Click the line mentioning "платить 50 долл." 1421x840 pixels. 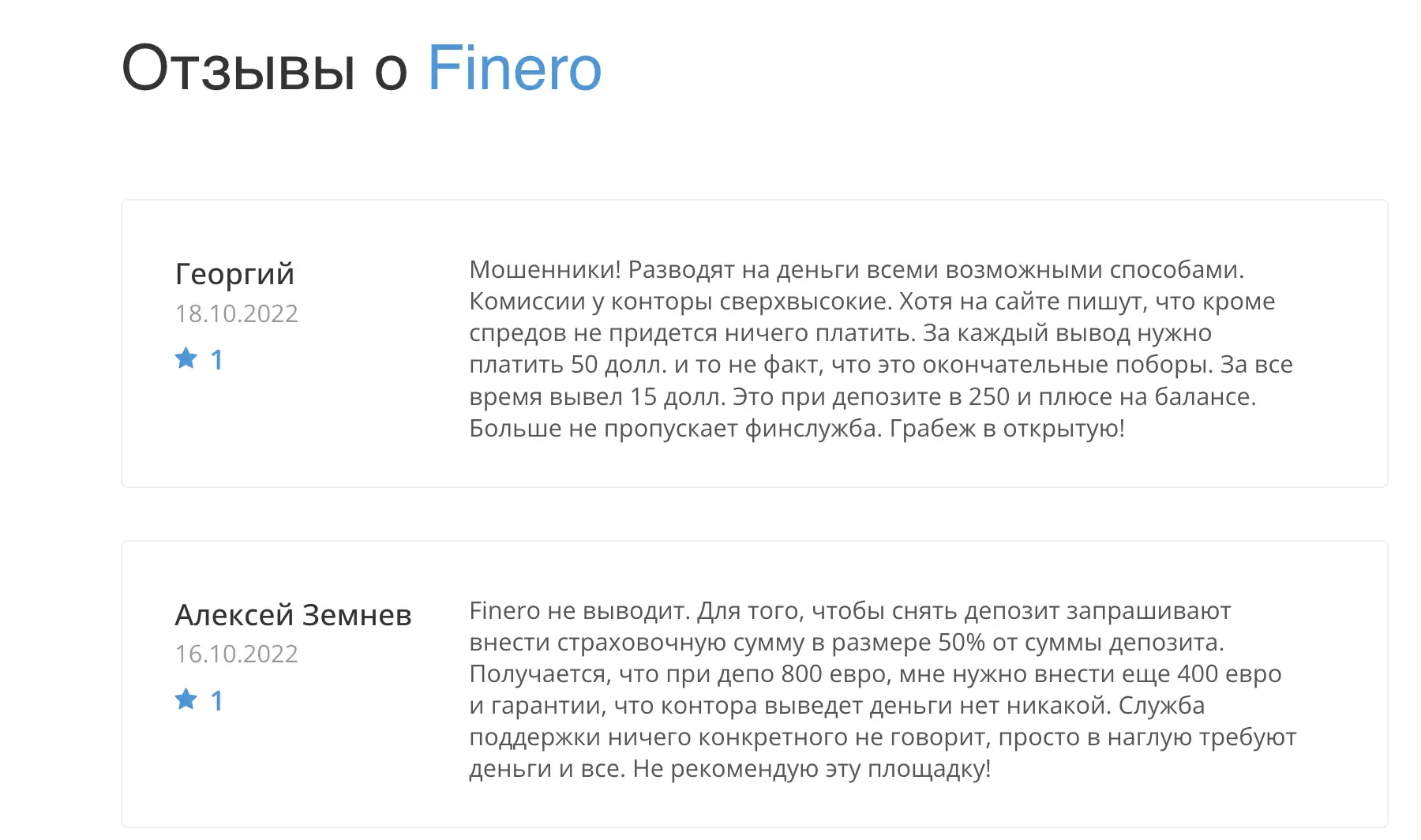tap(881, 365)
